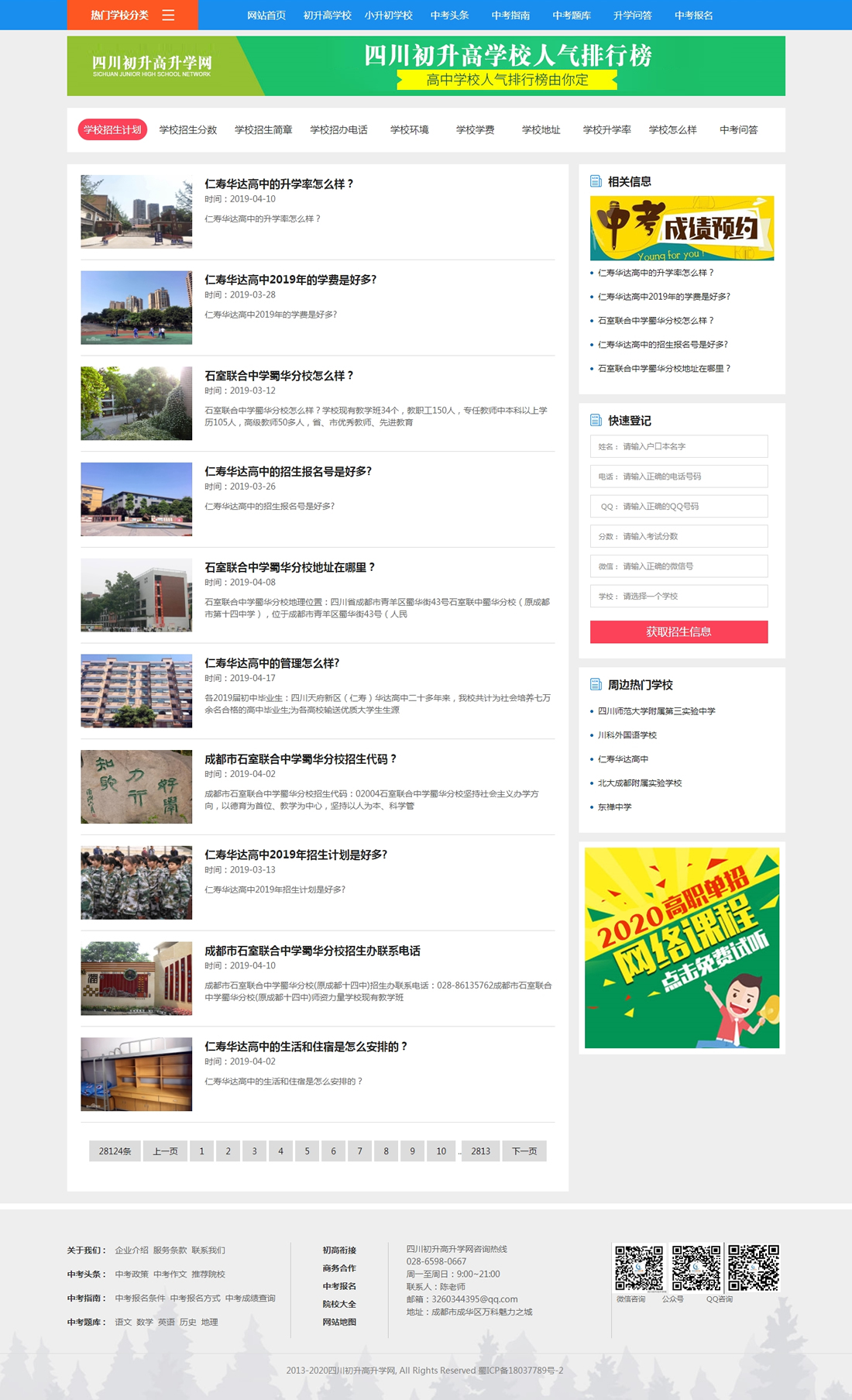
Task: Select the 学校学费 tab
Action: click(x=475, y=130)
